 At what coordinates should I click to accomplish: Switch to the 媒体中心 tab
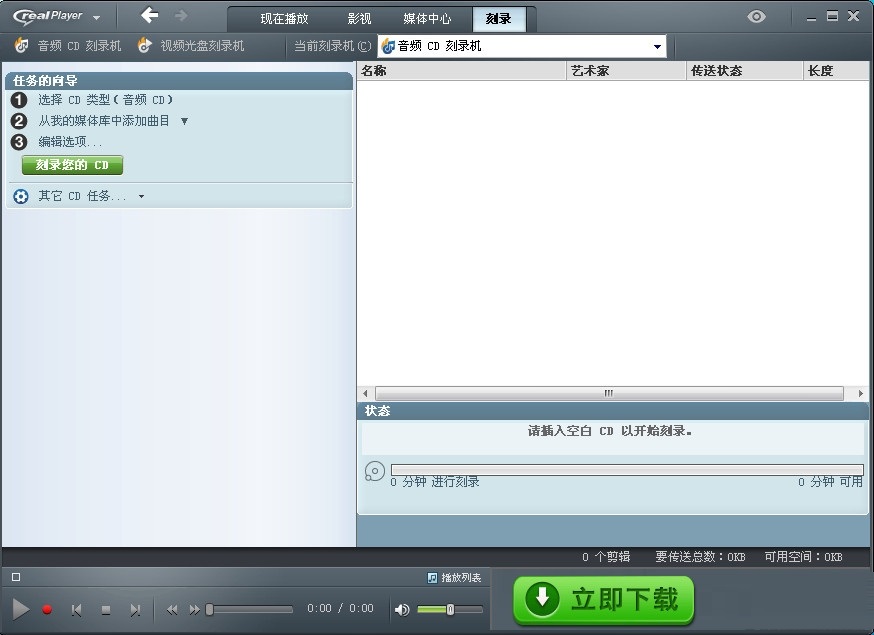pyautogui.click(x=427, y=17)
